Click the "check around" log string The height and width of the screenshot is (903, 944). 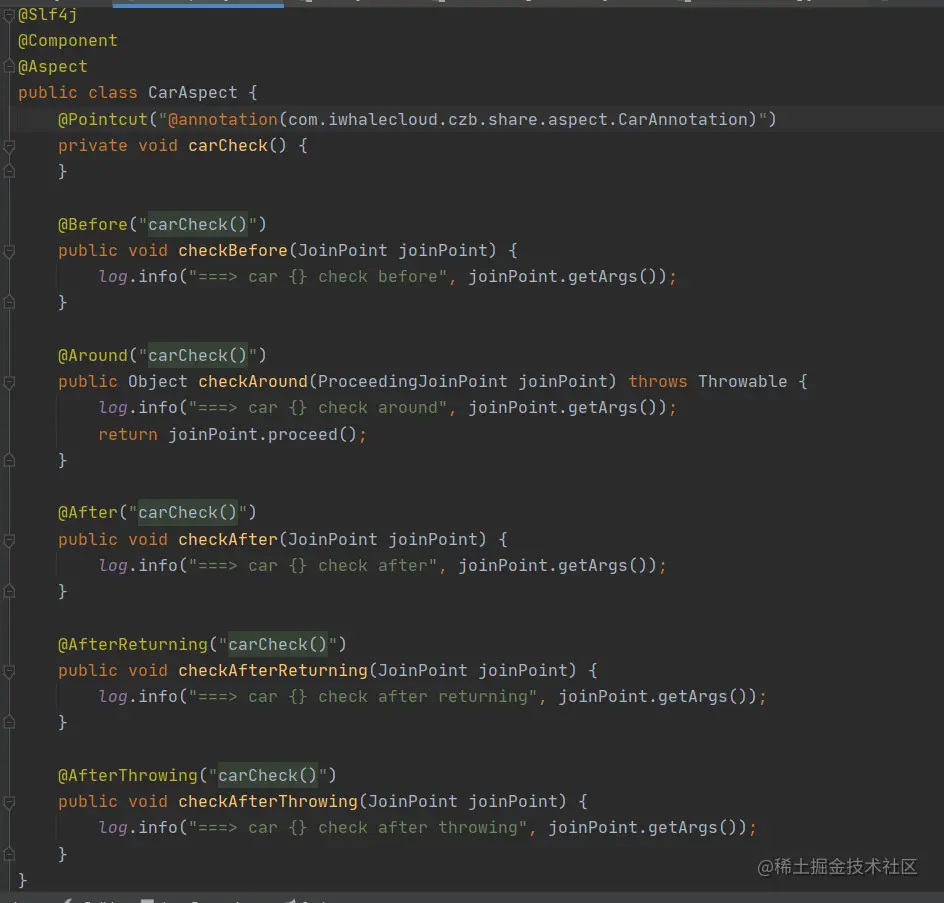pos(318,408)
